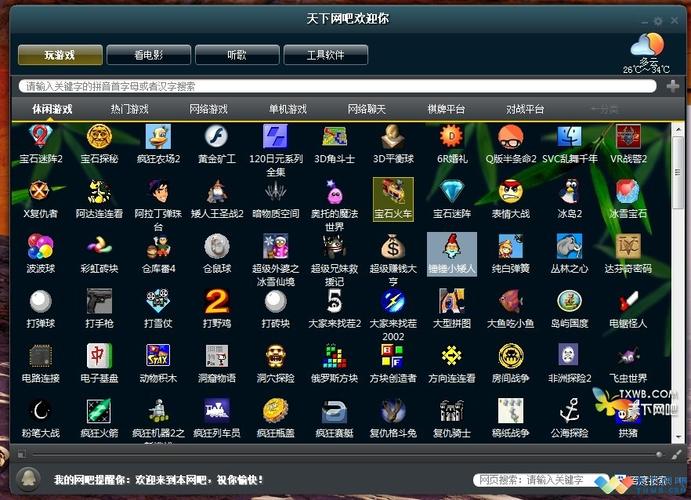The image size is (691, 500).
Task: Launch the 疯狂瓶盖 bottle cap icon
Action: click(275, 411)
